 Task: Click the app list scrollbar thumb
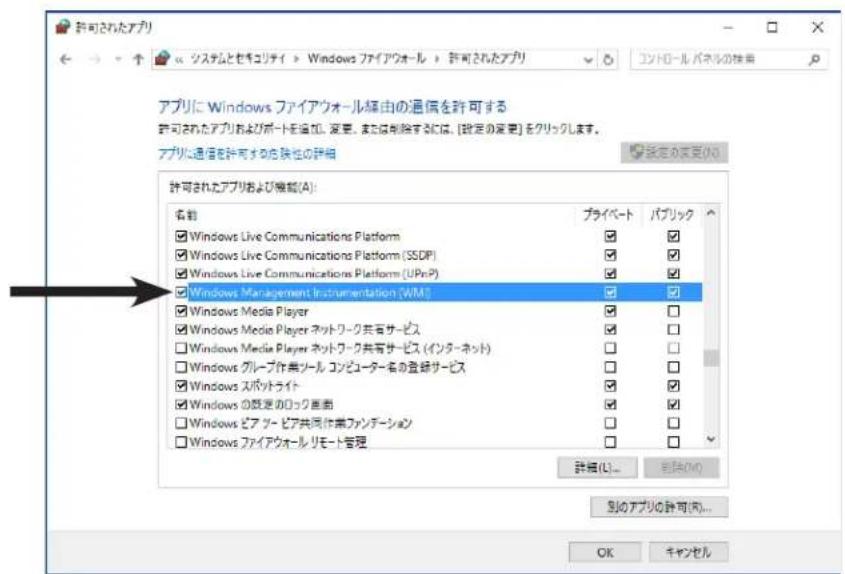pos(711,358)
